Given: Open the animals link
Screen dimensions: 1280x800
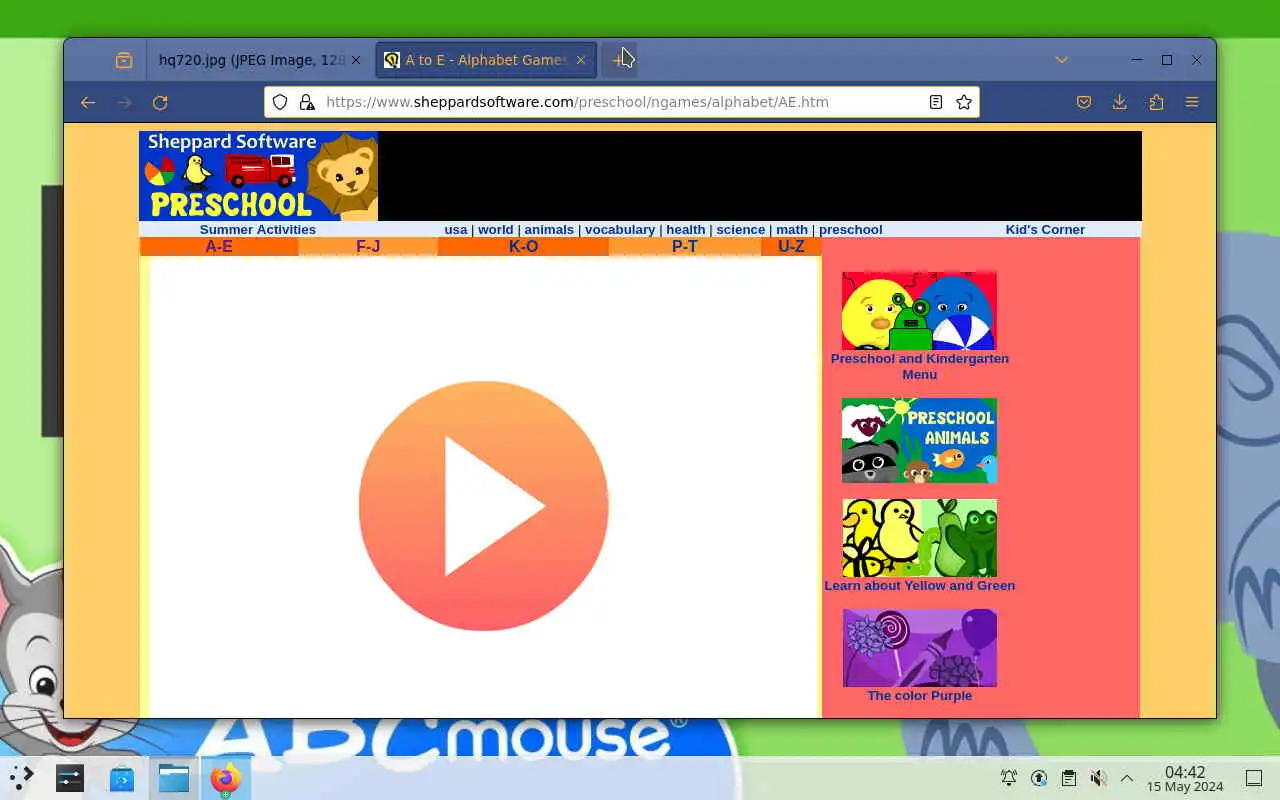Looking at the screenshot, I should (549, 229).
